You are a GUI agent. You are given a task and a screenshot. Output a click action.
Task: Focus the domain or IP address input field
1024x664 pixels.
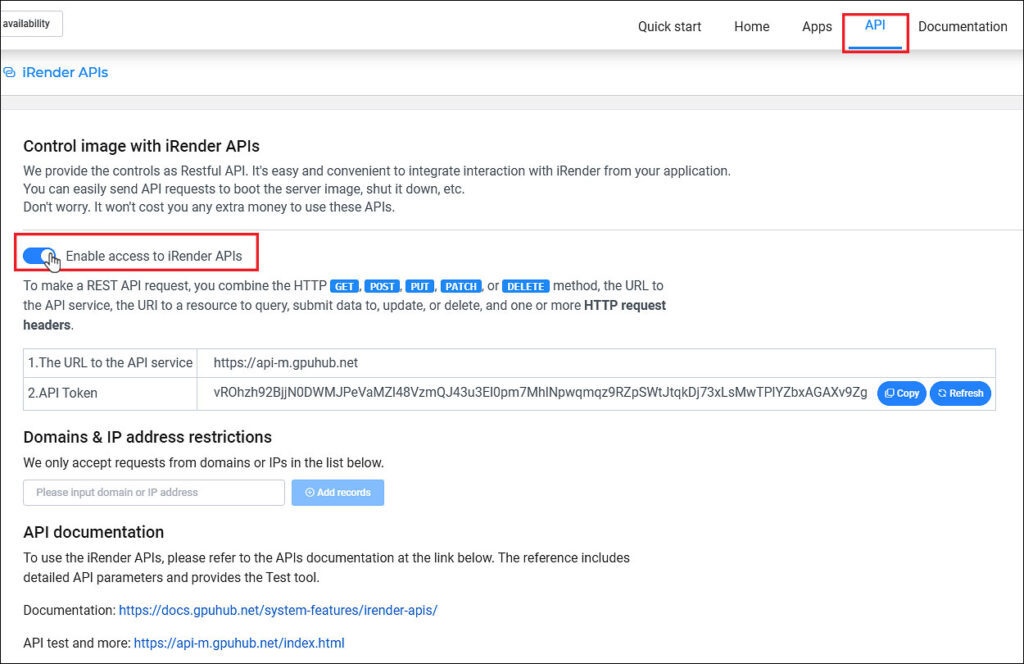click(154, 492)
